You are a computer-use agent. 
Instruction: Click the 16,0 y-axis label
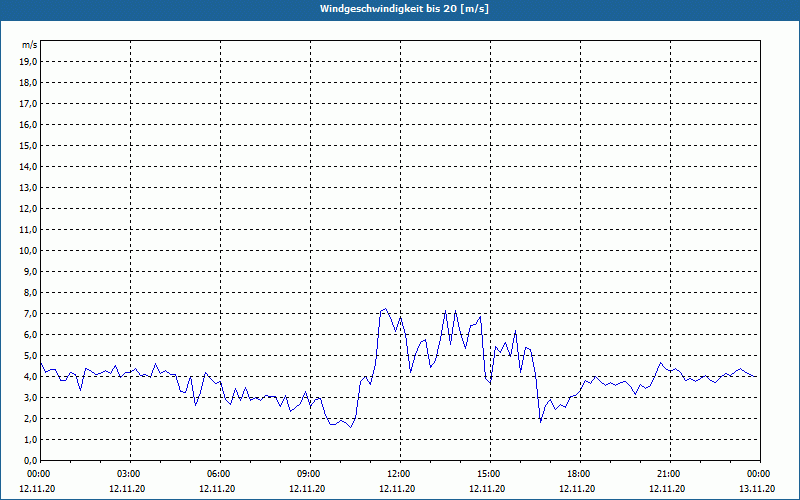pyautogui.click(x=28, y=124)
